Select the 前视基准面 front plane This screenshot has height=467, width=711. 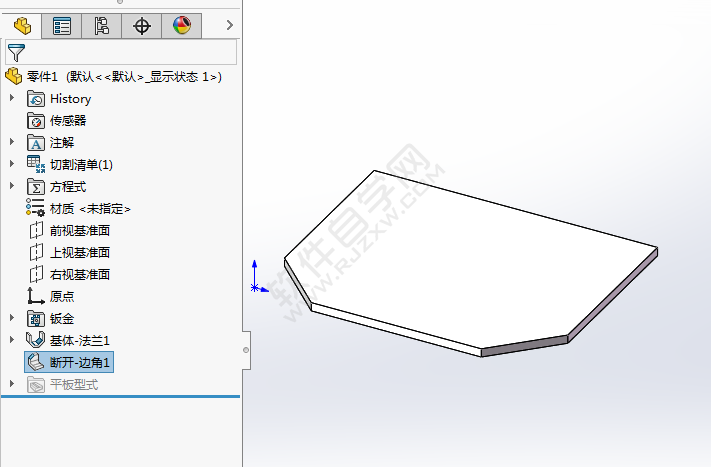(79, 230)
